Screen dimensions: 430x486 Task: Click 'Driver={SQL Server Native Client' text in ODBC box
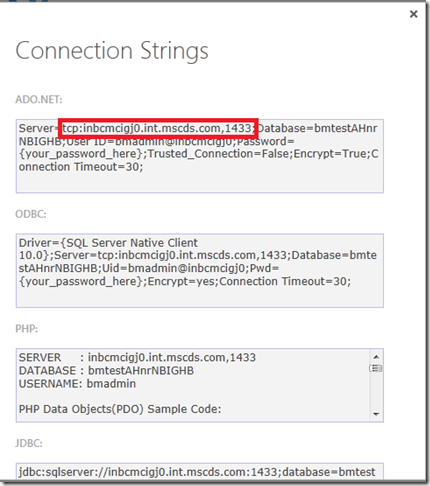click(x=108, y=243)
